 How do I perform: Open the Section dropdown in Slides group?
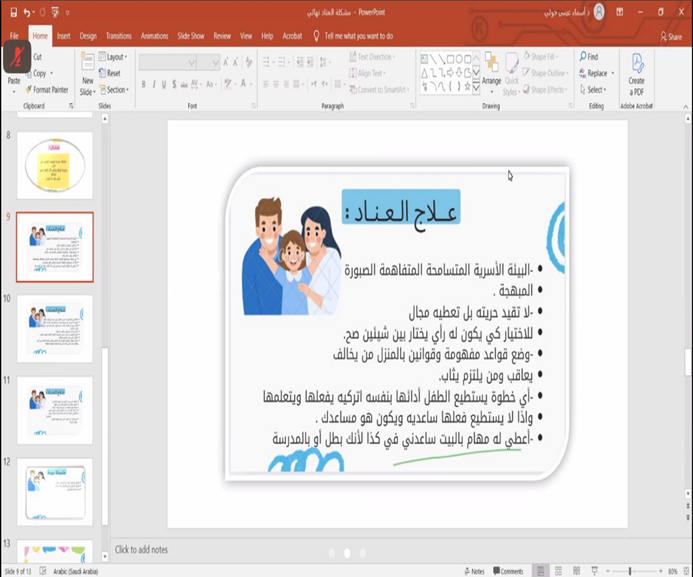point(116,89)
